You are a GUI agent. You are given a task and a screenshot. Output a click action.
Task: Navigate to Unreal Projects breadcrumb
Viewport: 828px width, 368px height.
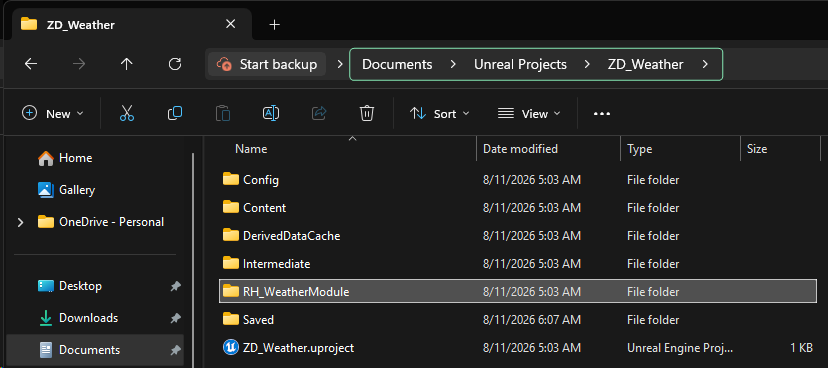coord(520,64)
